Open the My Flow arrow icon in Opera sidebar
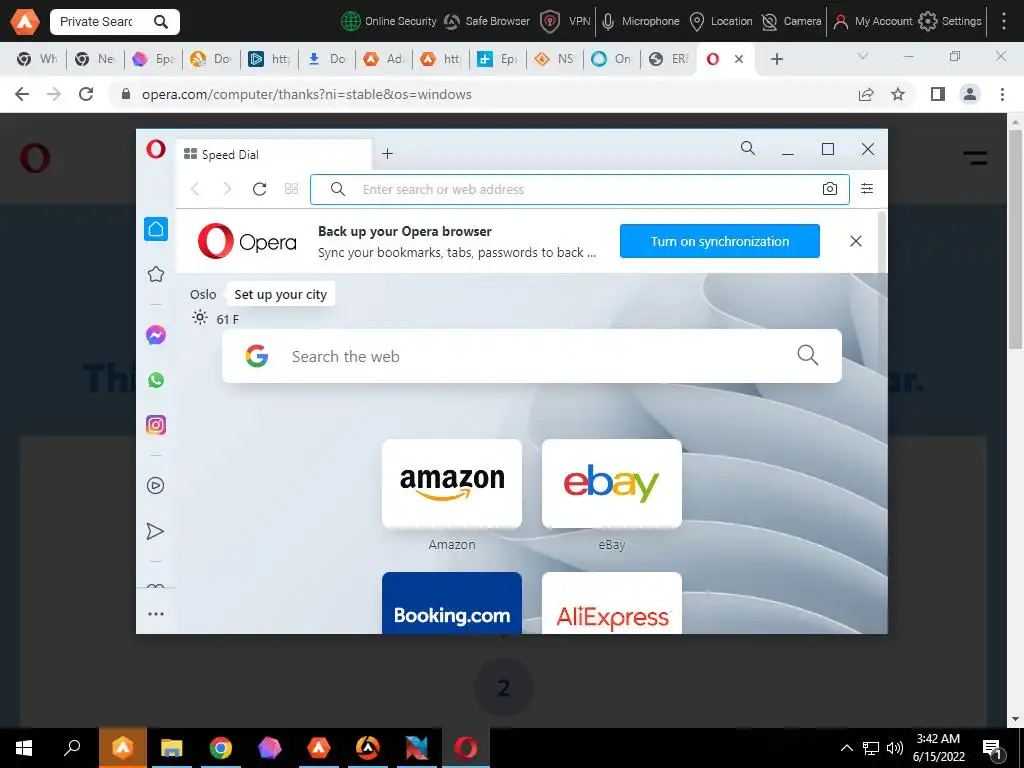Viewport: 1024px width, 768px height. tap(155, 531)
